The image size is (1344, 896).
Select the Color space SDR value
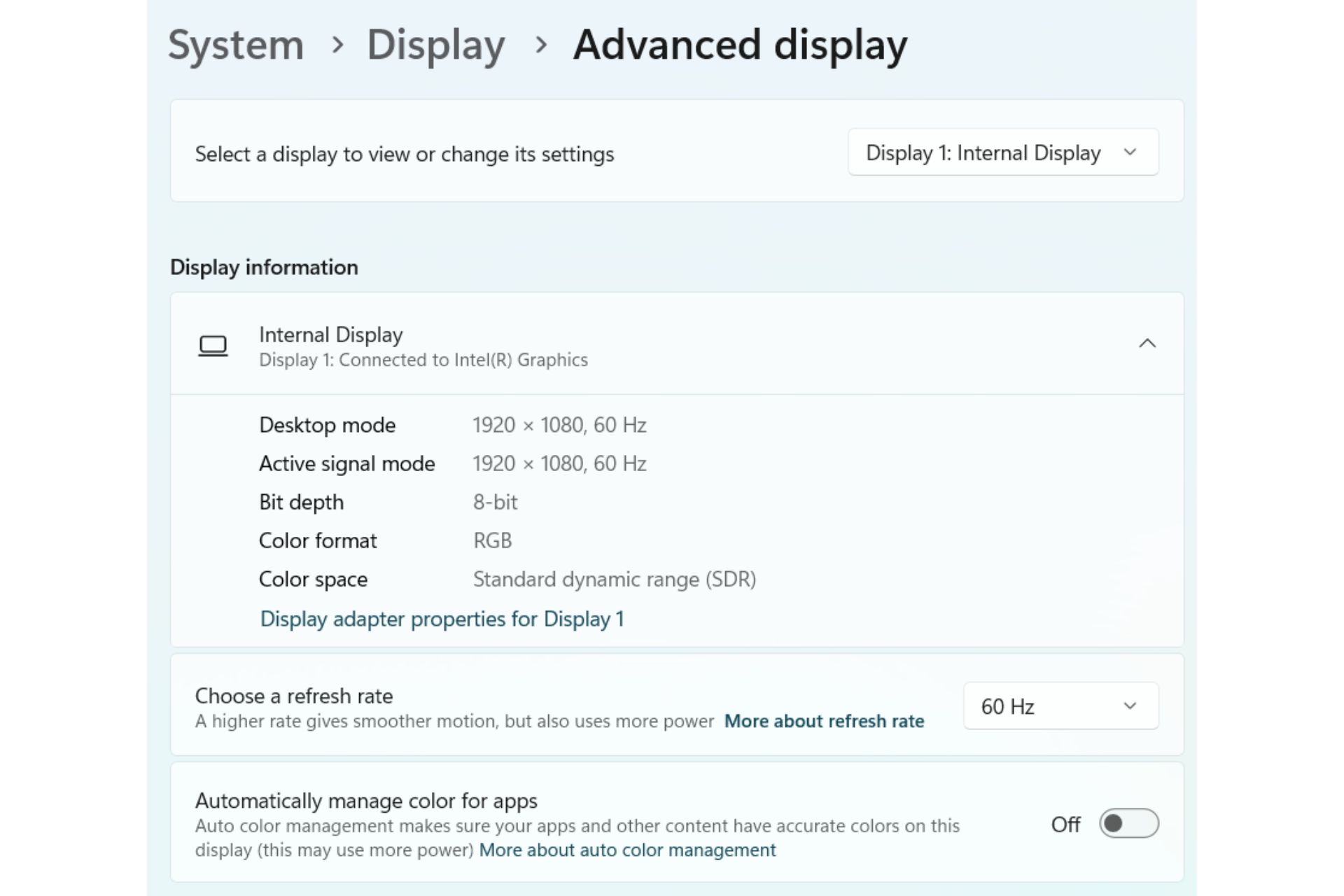(x=614, y=579)
